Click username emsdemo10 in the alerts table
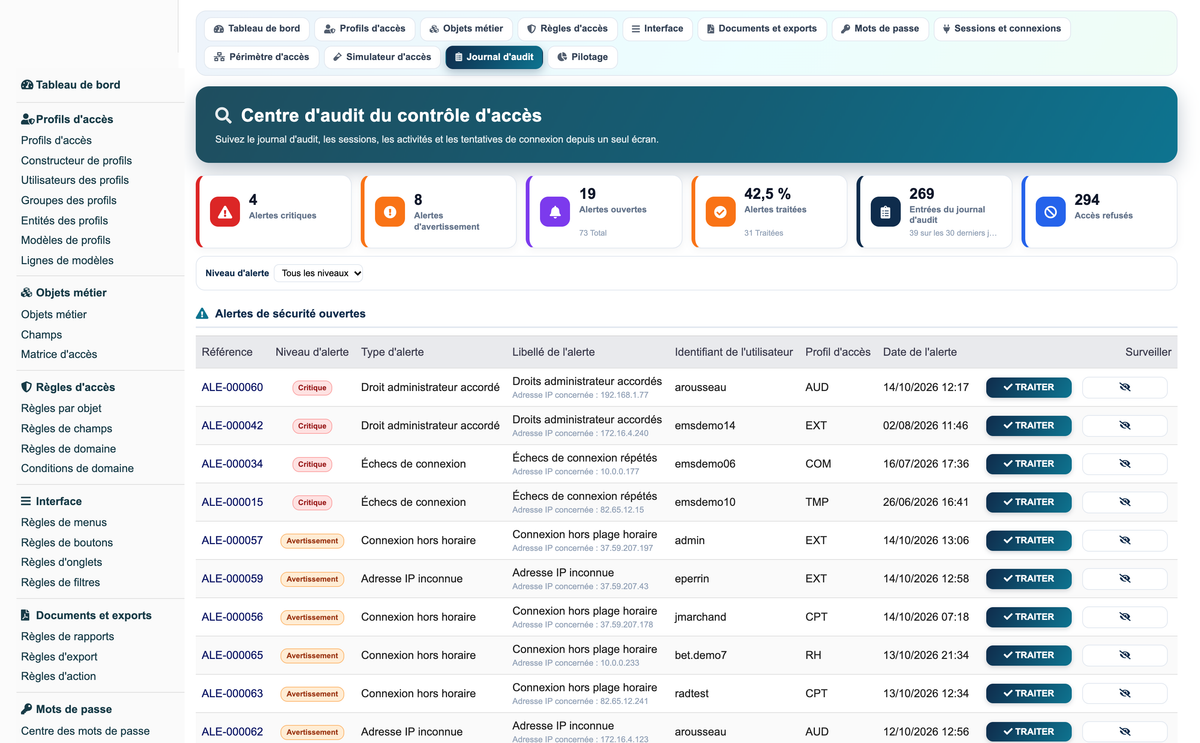The image size is (1200, 743). coord(705,502)
